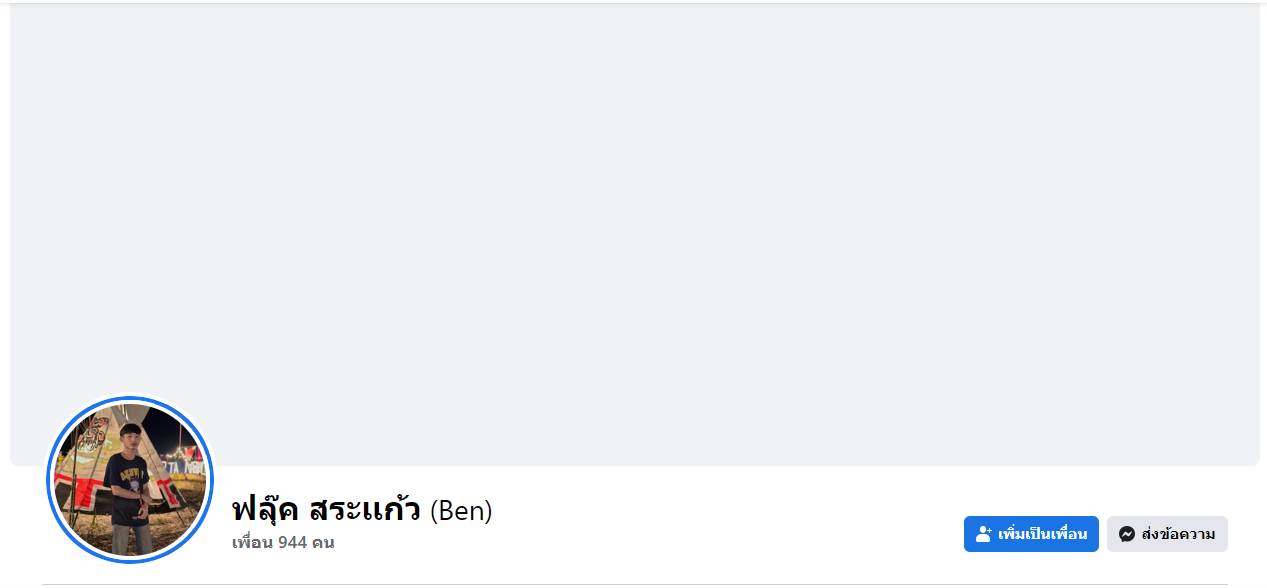Click the person standing in the profile photo
The image size is (1267, 588).
click(129, 485)
